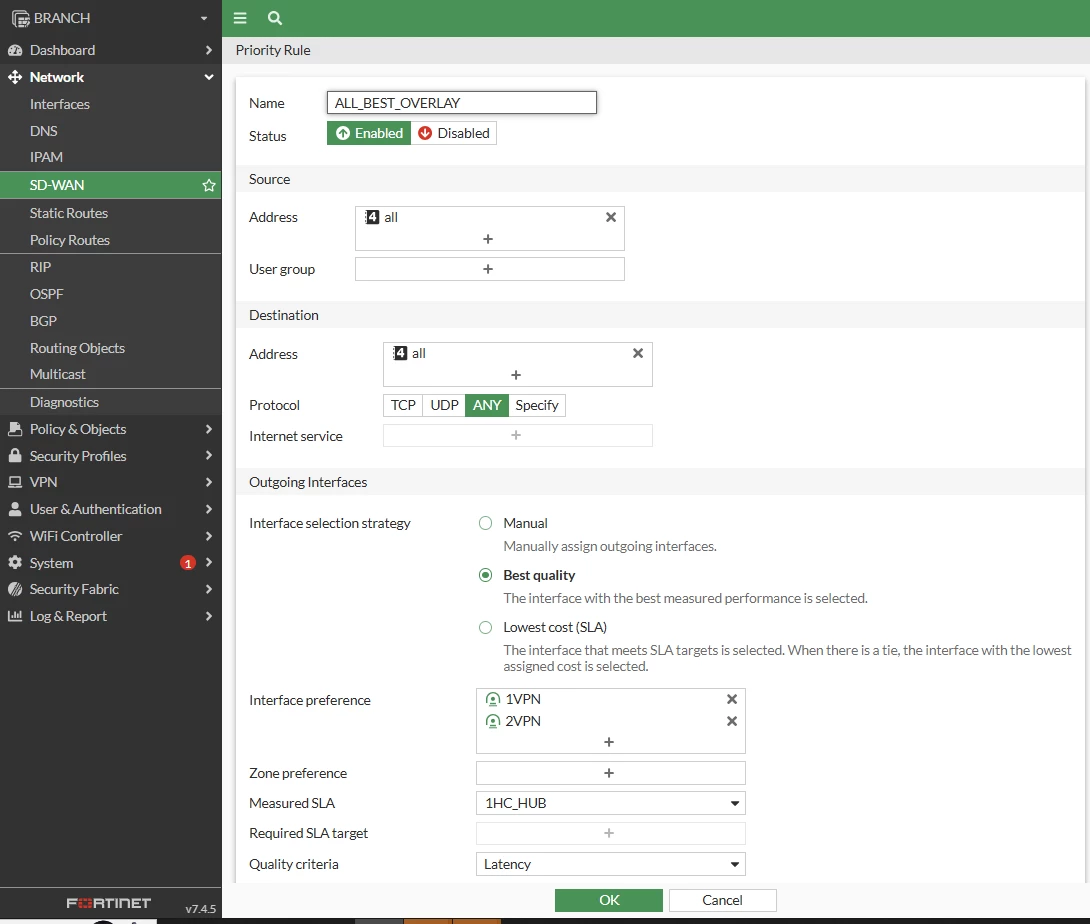Click the Security Profiles lock icon

[x=15, y=455]
